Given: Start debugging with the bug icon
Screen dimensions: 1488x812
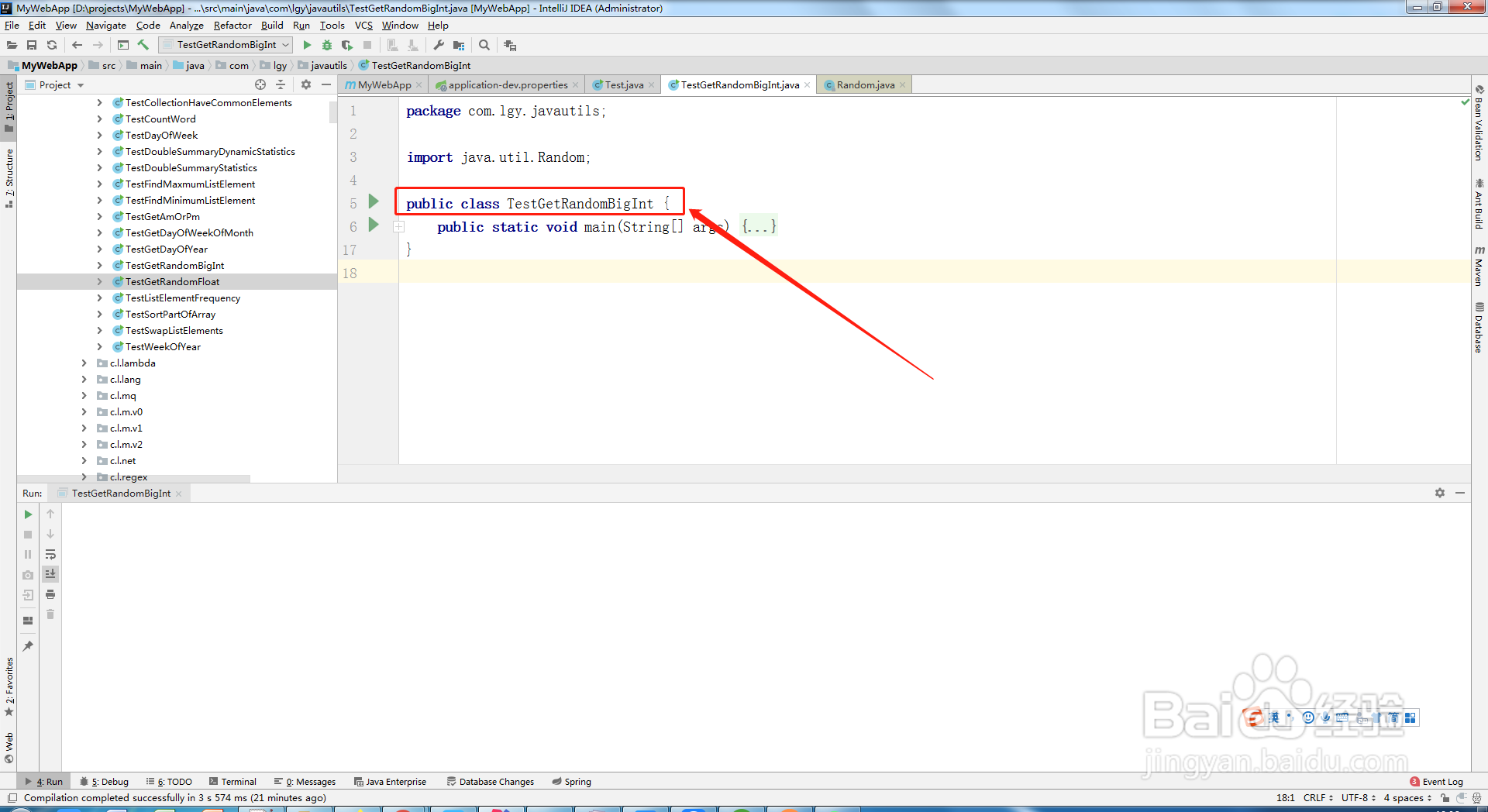Looking at the screenshot, I should [327, 45].
